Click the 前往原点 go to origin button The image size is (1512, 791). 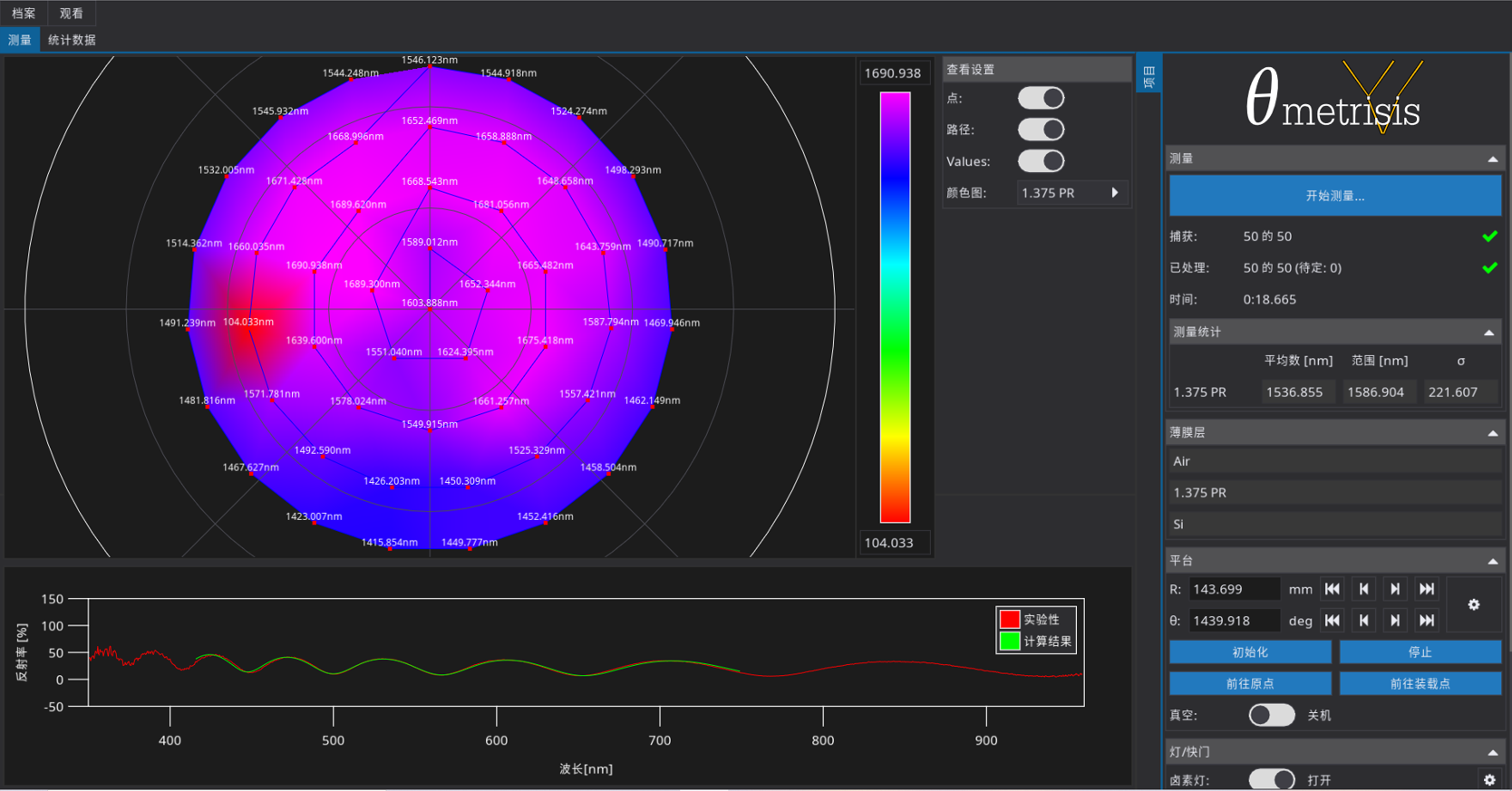tap(1250, 684)
